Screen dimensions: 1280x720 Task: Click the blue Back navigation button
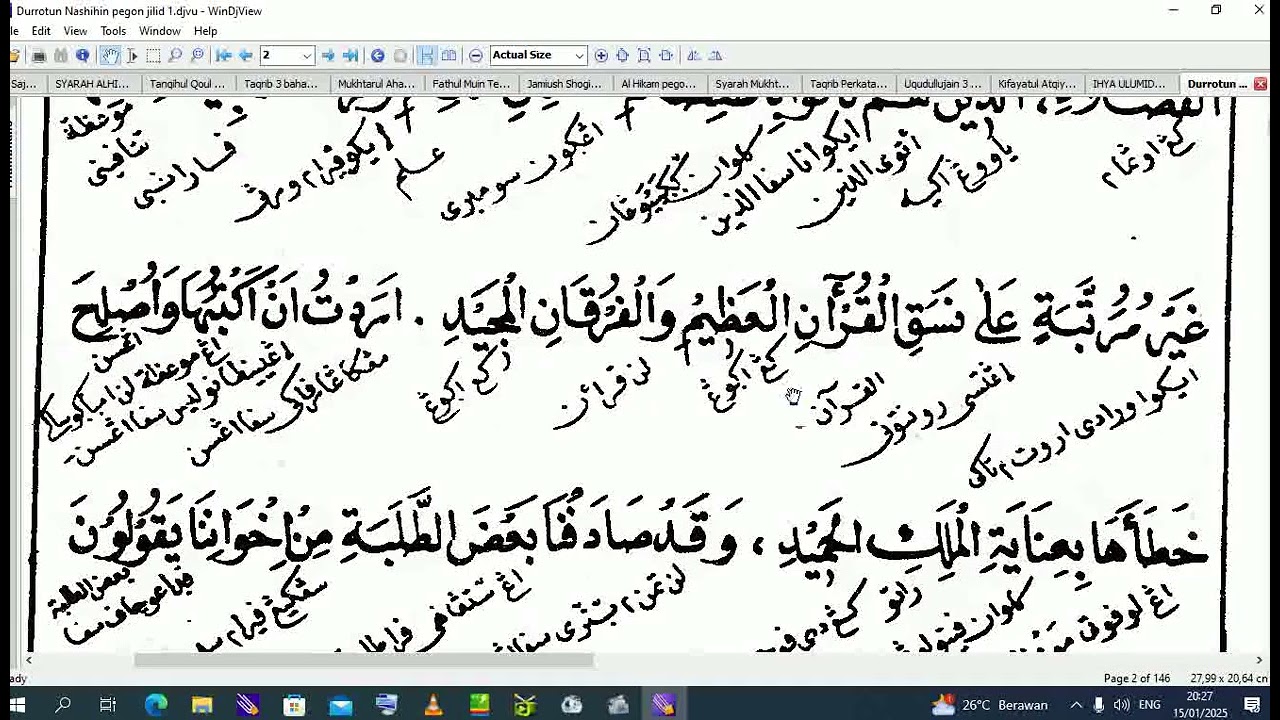click(x=377, y=55)
